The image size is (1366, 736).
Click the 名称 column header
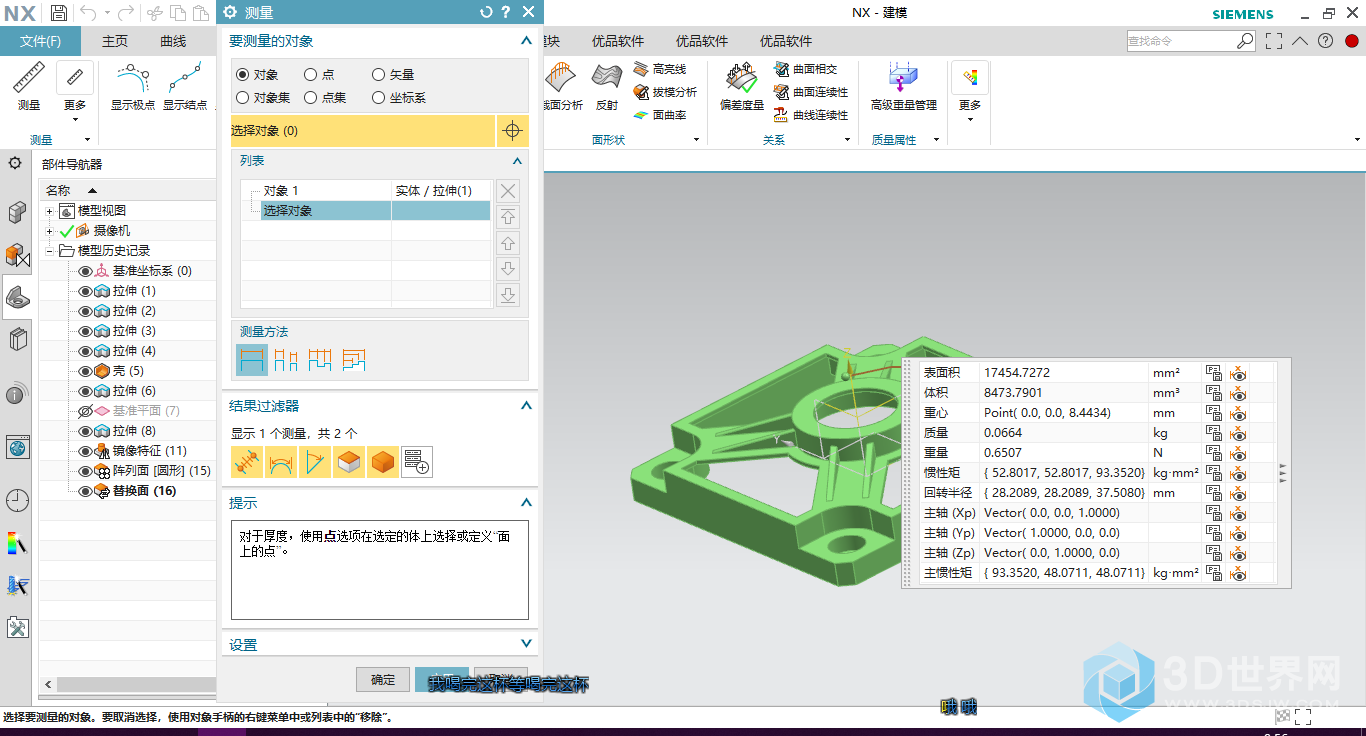(127, 190)
